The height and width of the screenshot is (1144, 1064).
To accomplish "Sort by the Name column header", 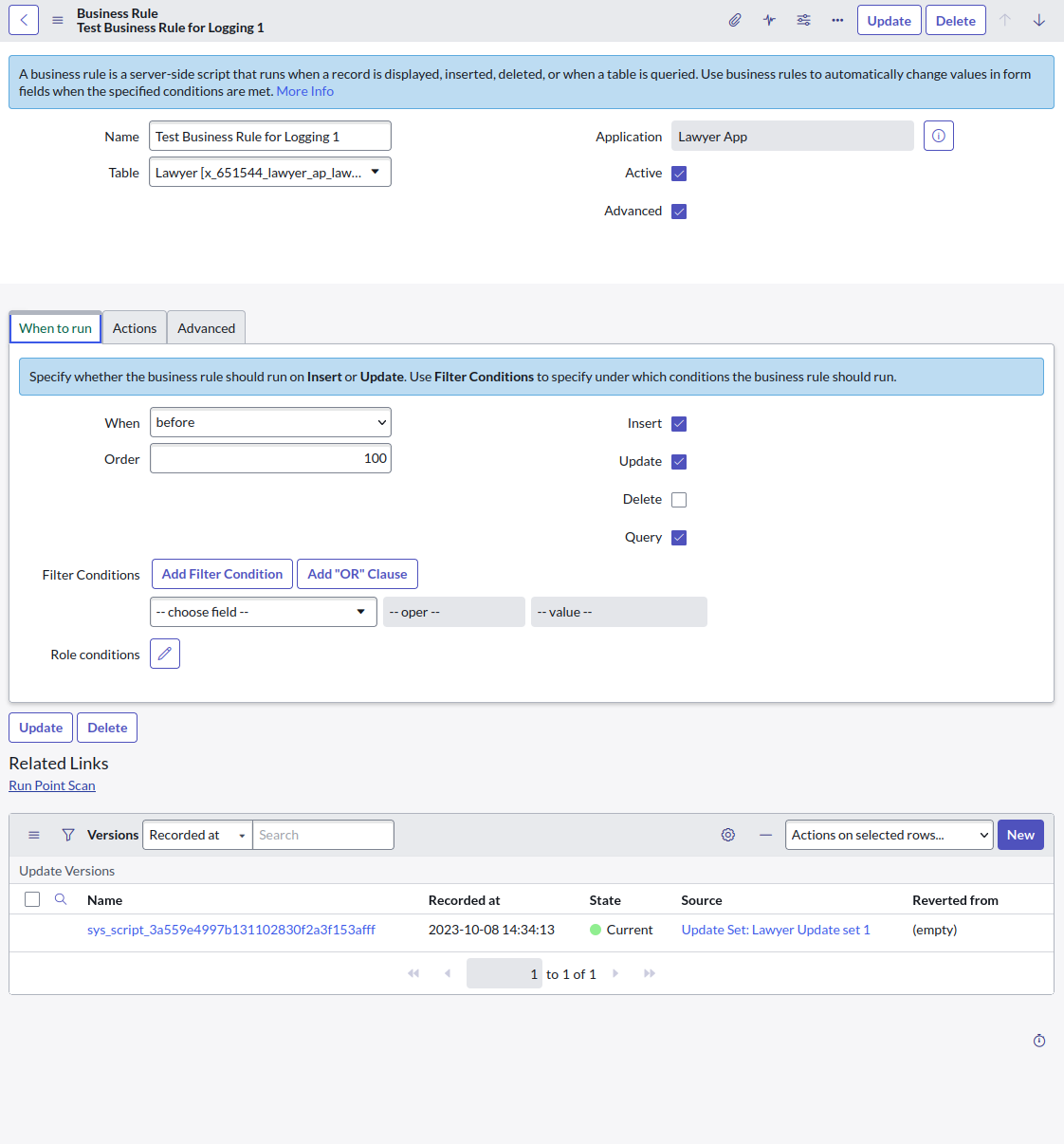I will coord(104,900).
